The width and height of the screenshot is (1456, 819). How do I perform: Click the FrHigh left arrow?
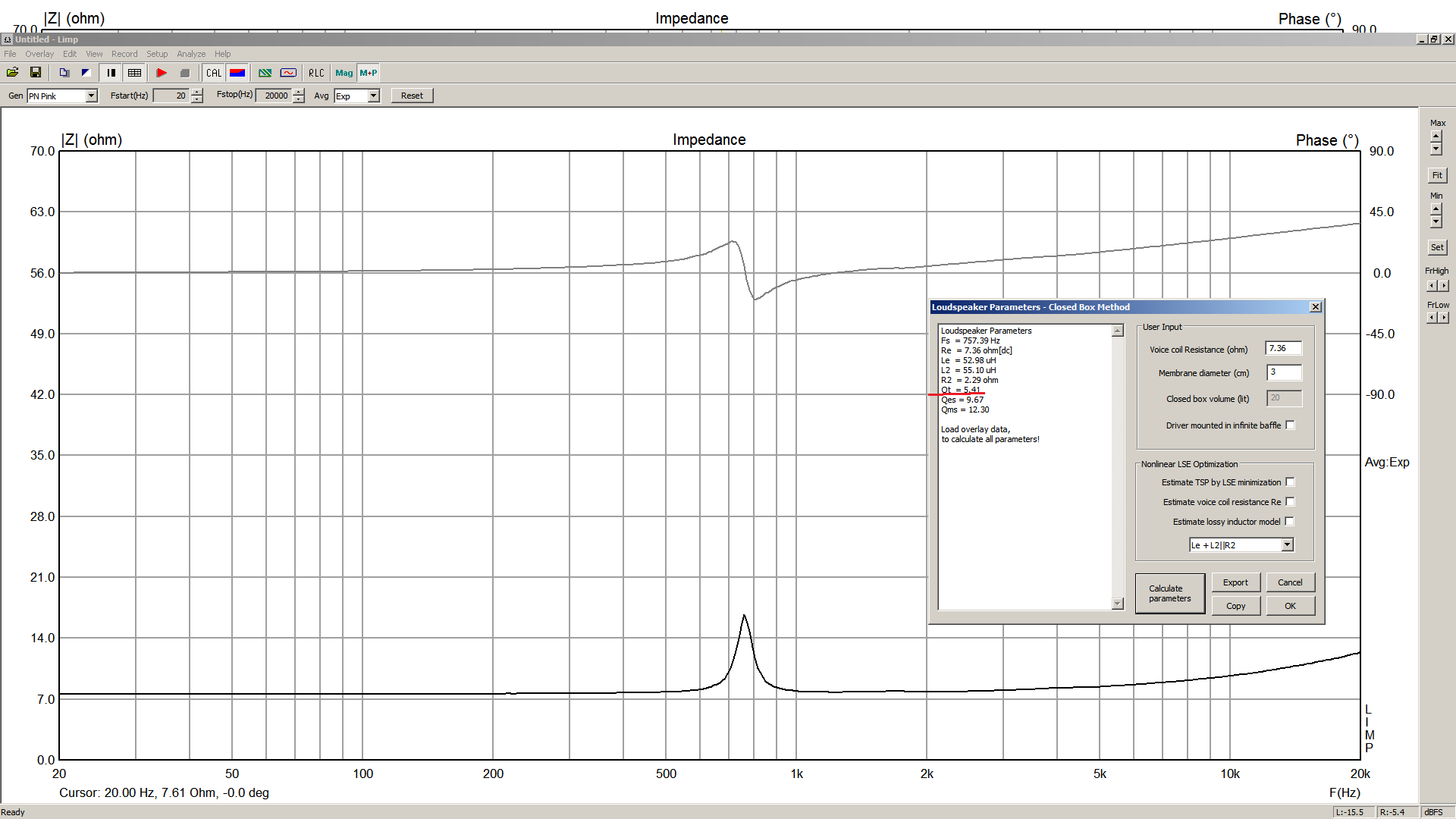pos(1432,286)
